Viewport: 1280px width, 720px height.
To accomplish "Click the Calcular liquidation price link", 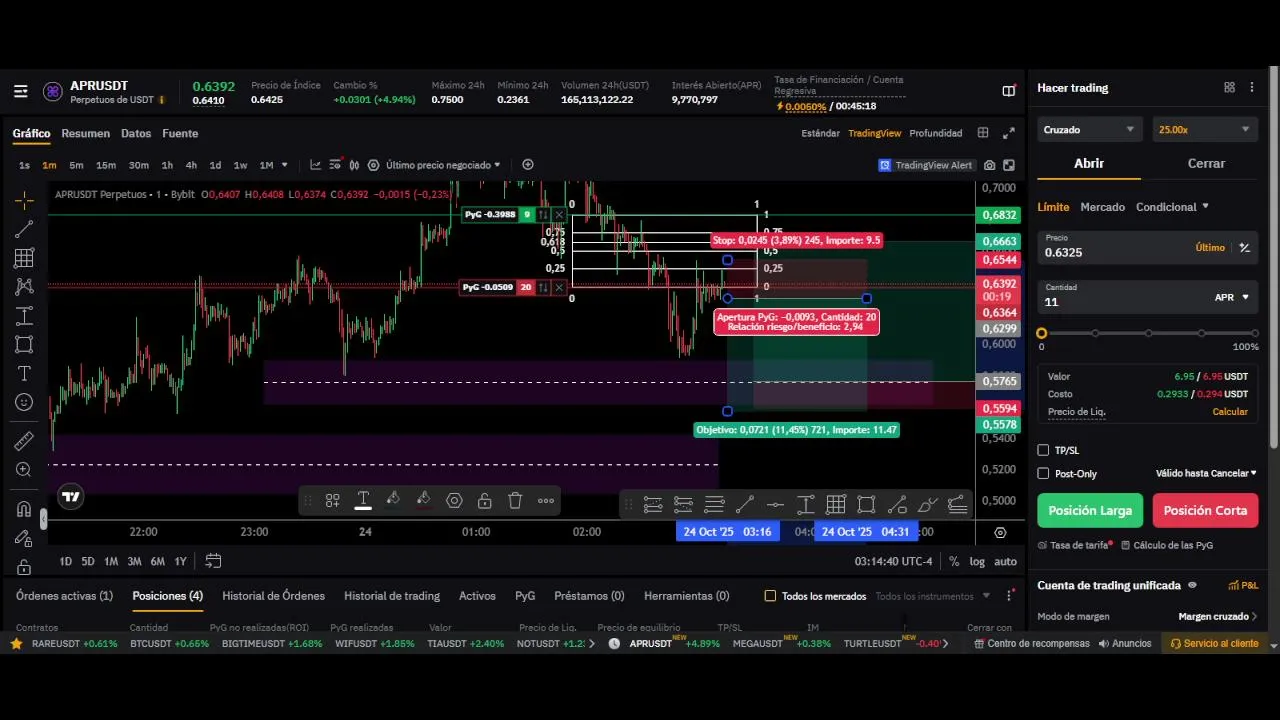I will (x=1230, y=412).
